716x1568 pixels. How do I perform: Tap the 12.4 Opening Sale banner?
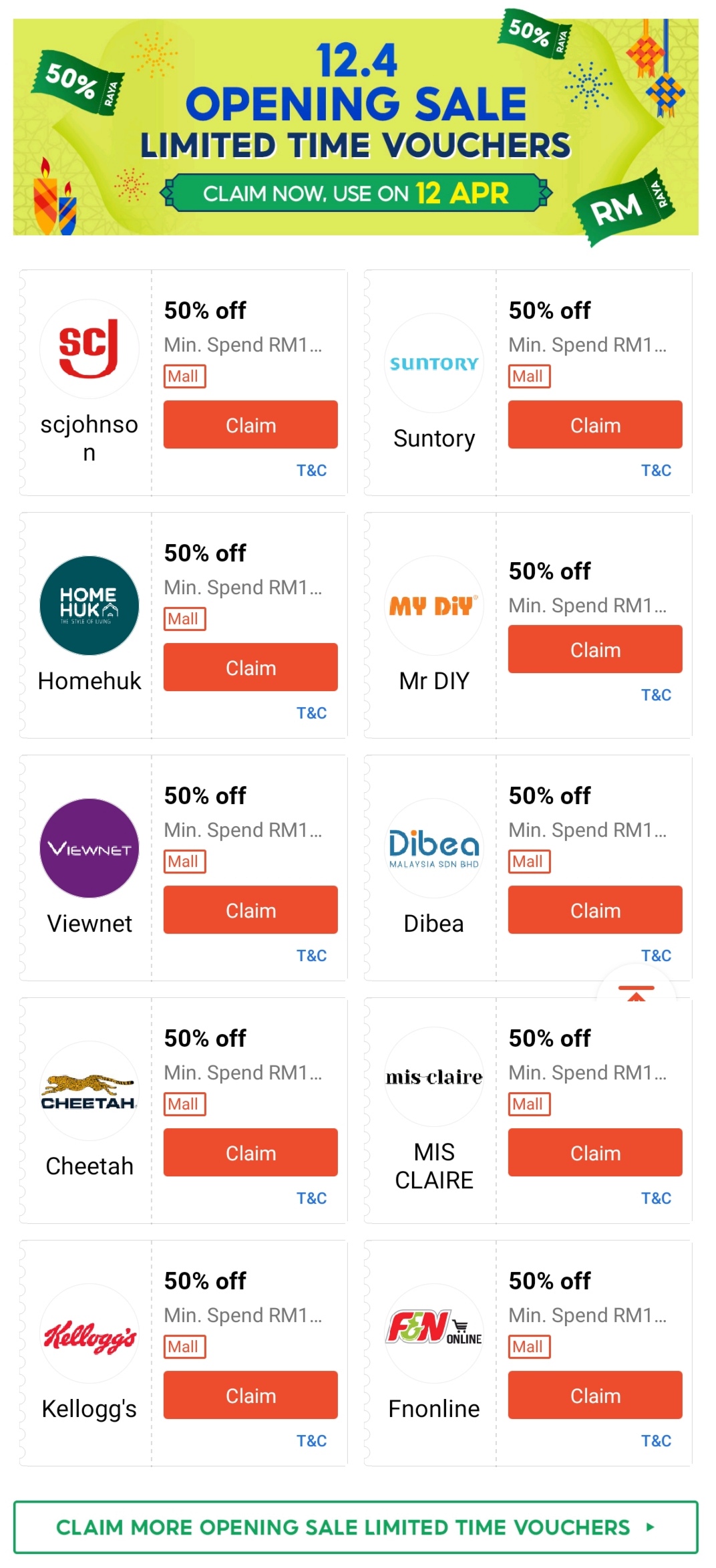355,127
